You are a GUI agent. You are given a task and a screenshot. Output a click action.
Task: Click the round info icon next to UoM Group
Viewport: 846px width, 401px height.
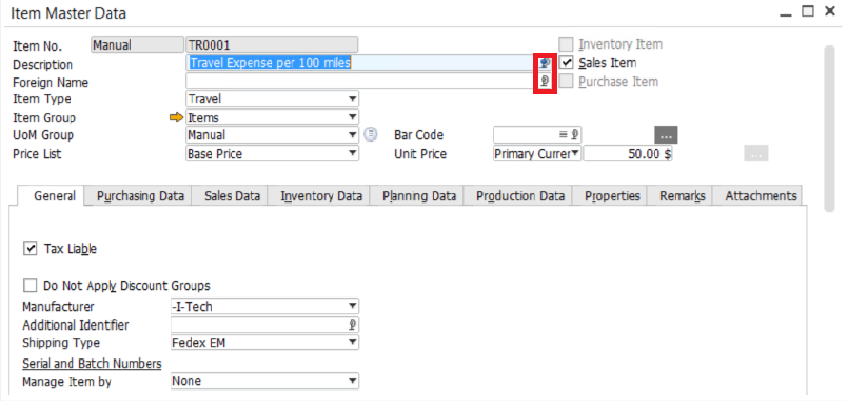tap(370, 135)
